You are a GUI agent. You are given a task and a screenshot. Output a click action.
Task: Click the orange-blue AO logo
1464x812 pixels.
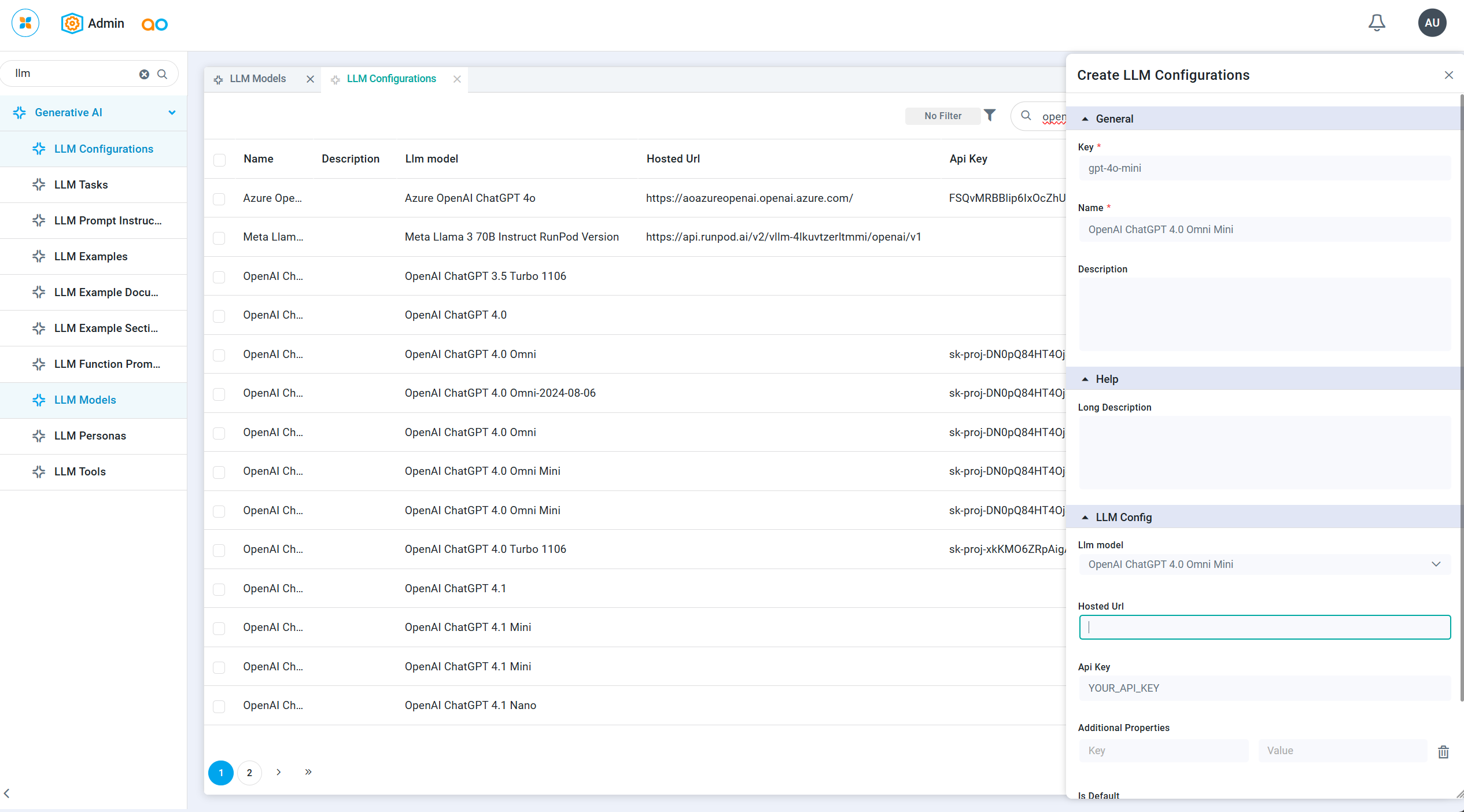point(154,24)
